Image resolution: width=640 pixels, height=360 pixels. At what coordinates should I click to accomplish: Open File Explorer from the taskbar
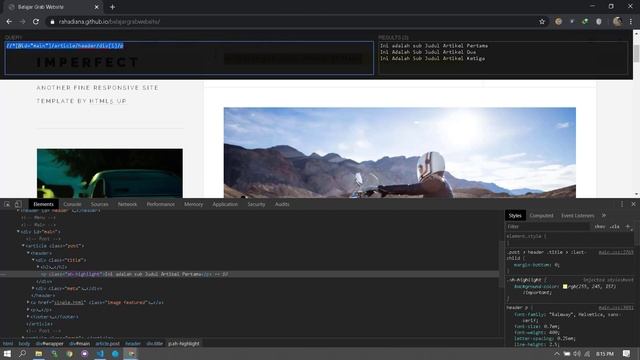tap(38, 353)
